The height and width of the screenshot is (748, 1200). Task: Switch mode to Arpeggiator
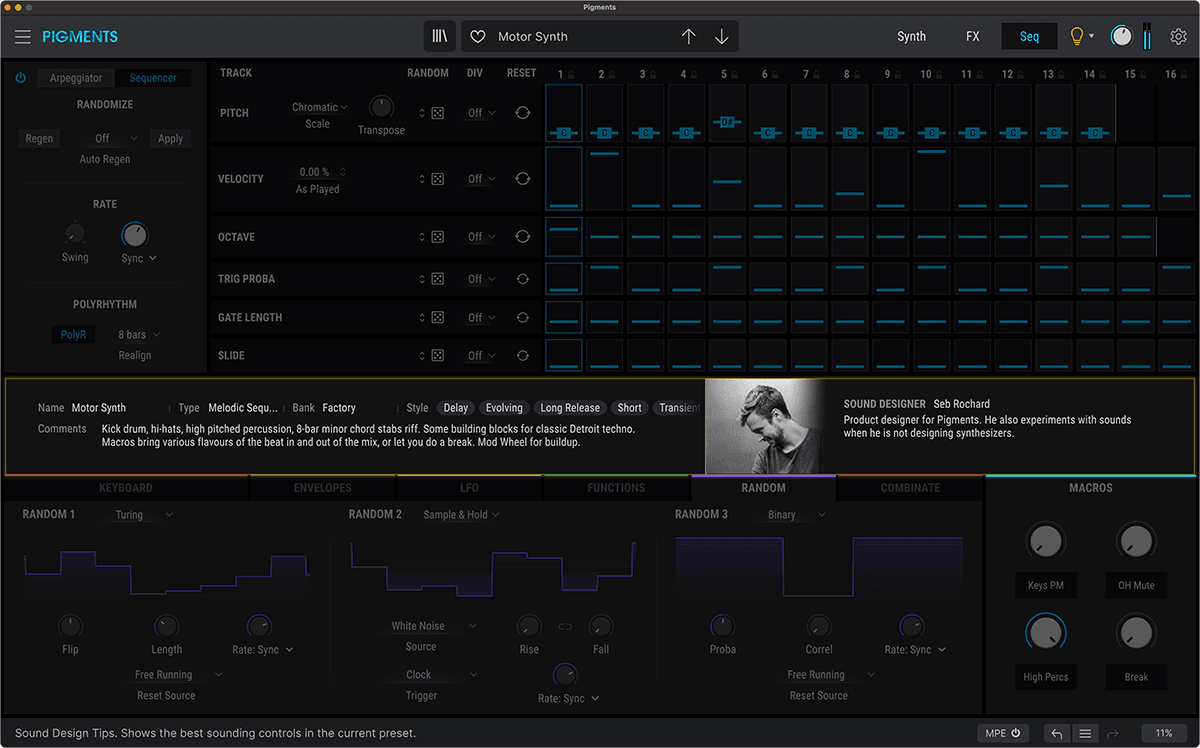[77, 78]
